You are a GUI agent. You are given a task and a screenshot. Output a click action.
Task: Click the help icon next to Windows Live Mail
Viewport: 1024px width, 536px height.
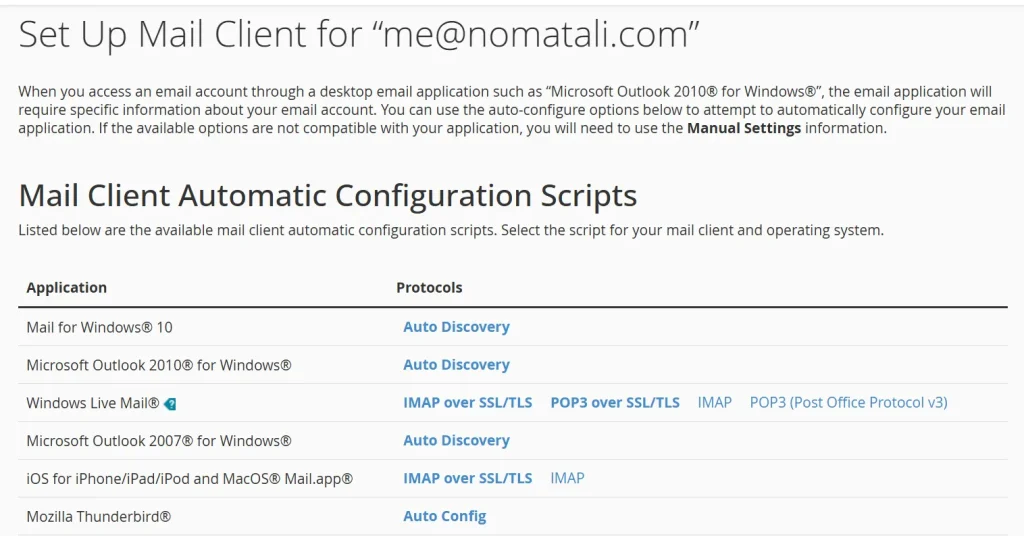click(x=170, y=404)
